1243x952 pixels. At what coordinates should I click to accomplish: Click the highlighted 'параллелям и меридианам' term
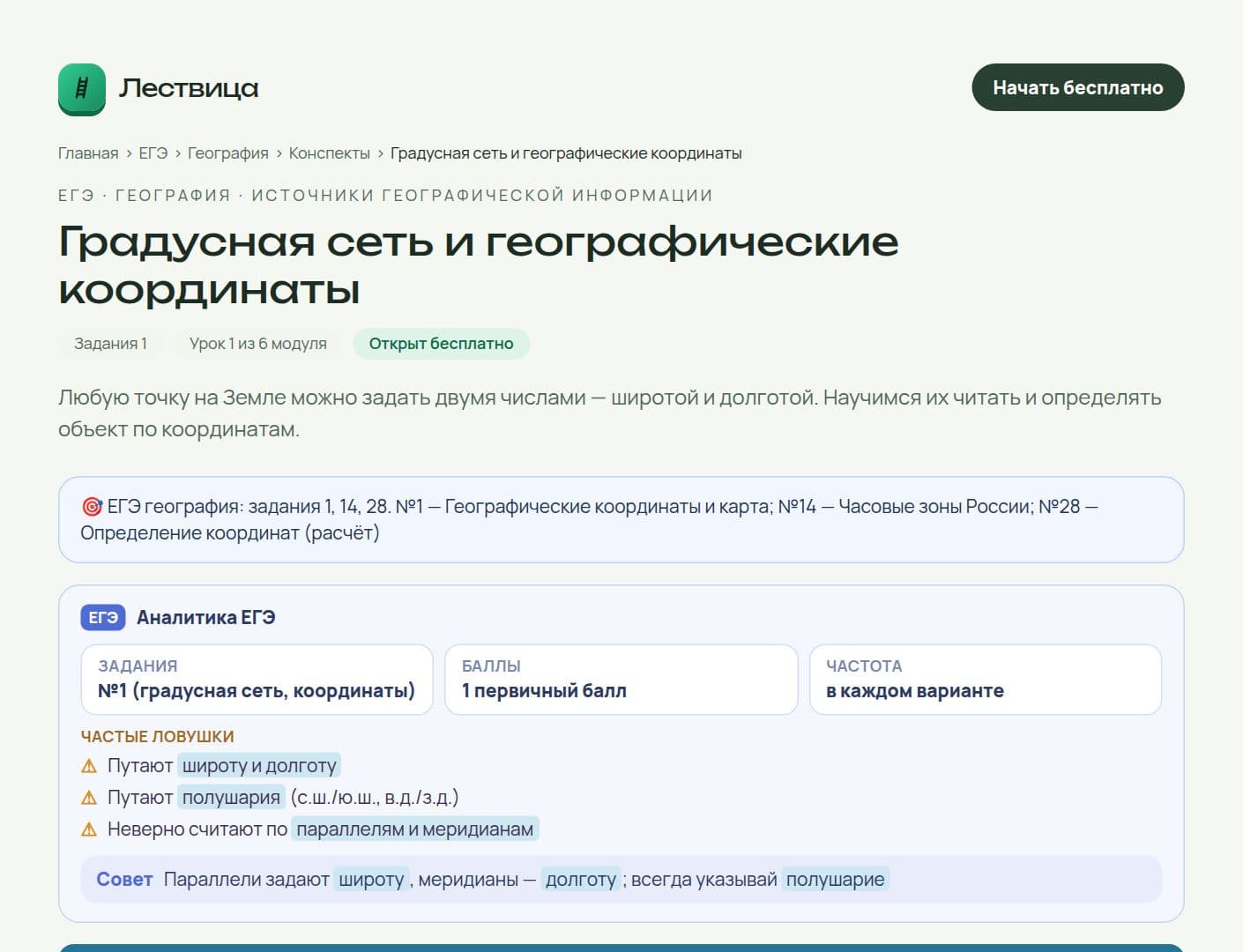click(415, 829)
